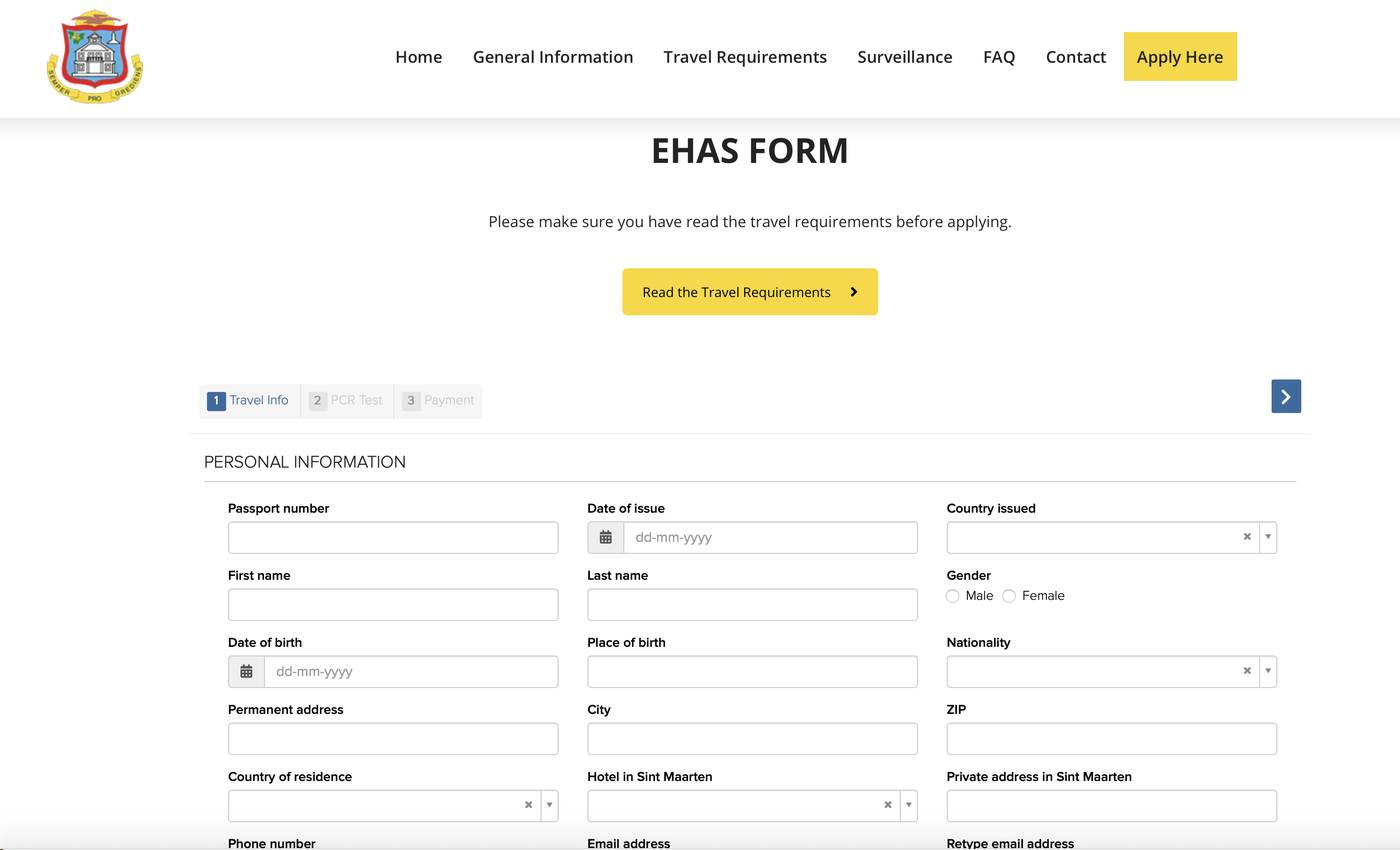Screen dimensions: 1400x850
Task: Clear the Country issued selection using x
Action: pos(1247,537)
